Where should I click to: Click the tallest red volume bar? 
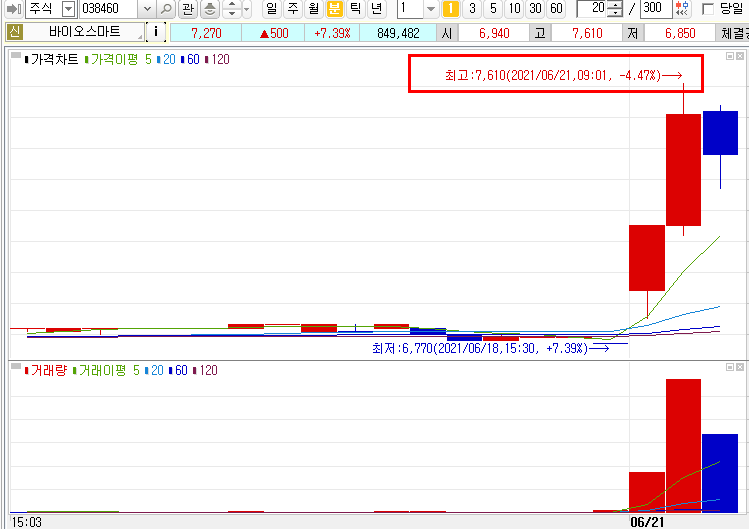(684, 445)
